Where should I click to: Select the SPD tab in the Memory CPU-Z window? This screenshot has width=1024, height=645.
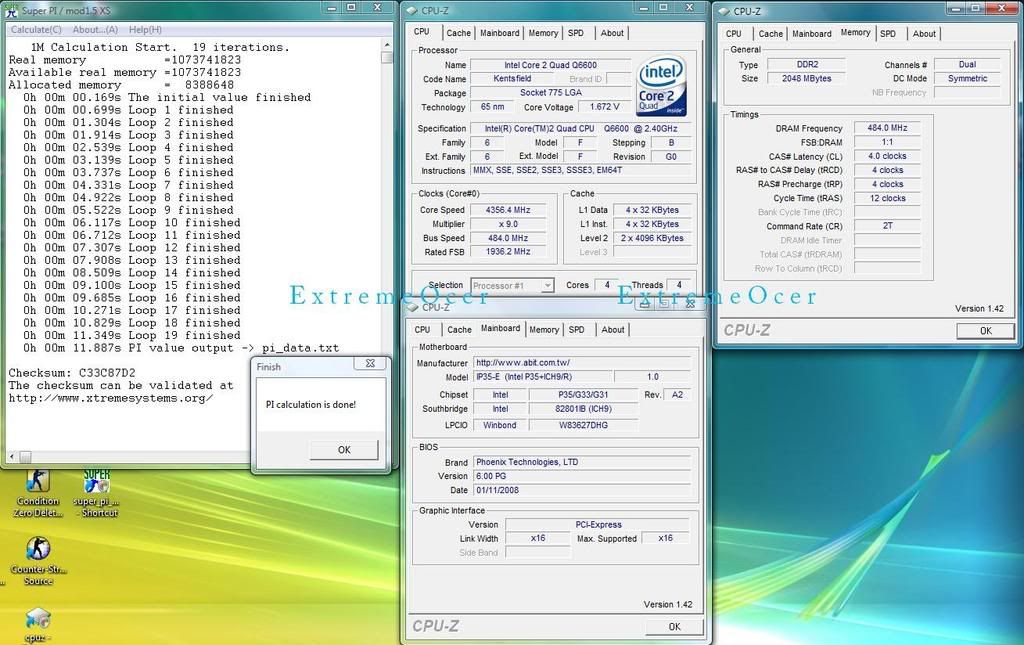click(888, 33)
